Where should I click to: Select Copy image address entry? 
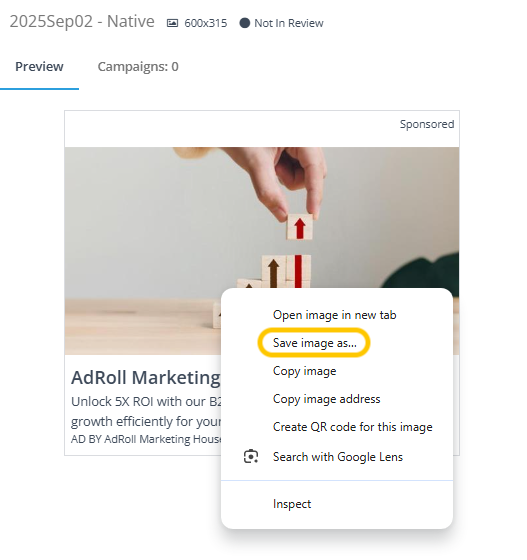click(x=326, y=399)
